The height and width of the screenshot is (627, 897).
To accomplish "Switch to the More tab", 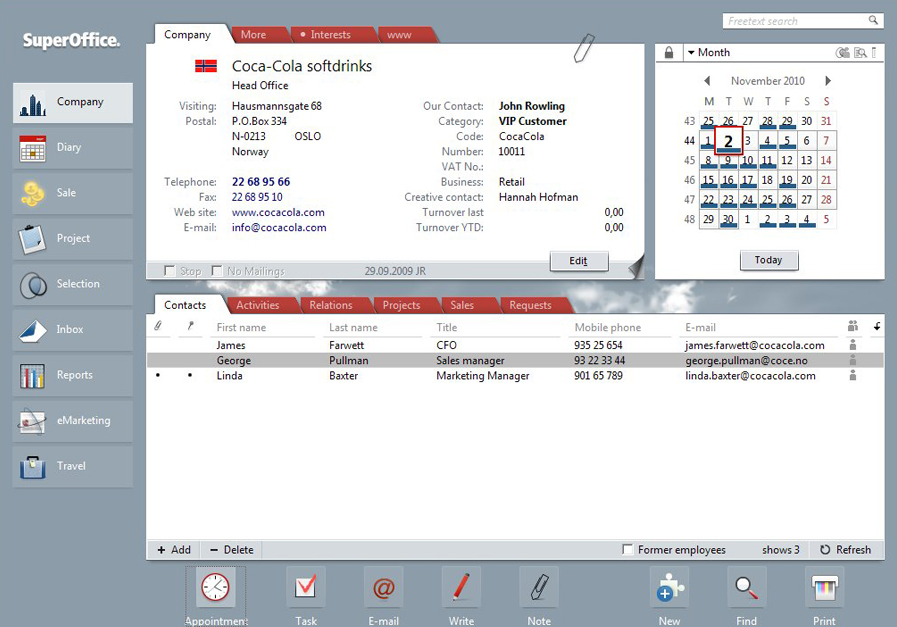I will tap(253, 35).
